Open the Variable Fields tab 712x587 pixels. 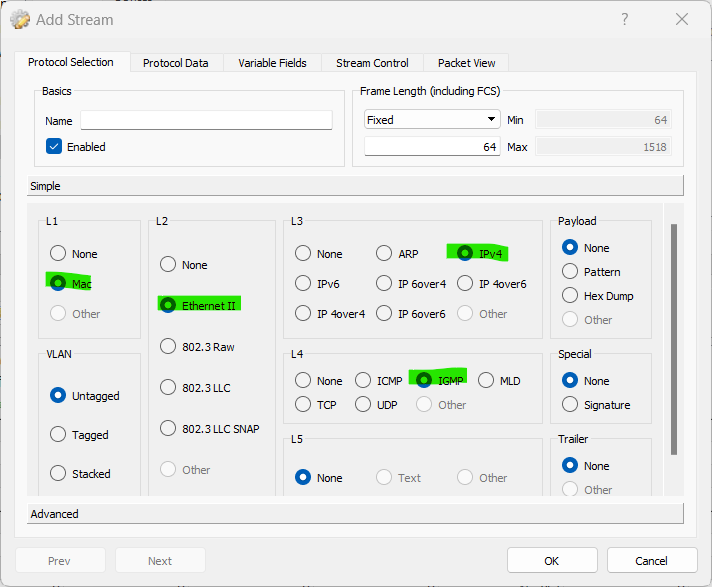272,63
